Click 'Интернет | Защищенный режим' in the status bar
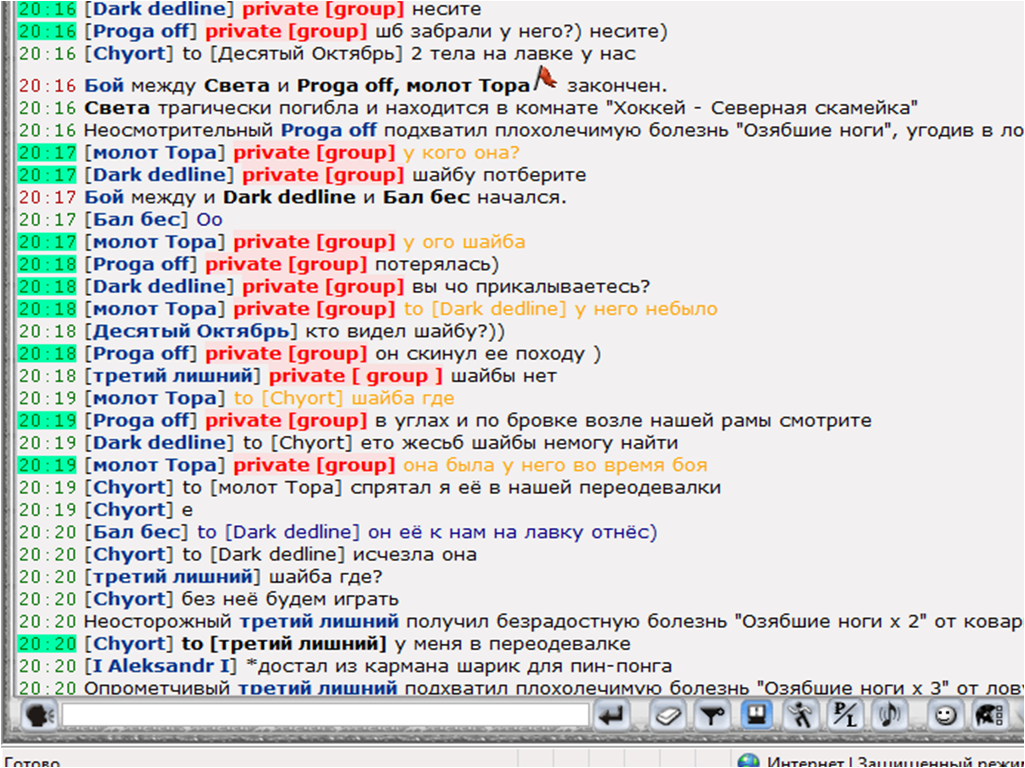This screenshot has width=1025, height=768. click(x=896, y=761)
